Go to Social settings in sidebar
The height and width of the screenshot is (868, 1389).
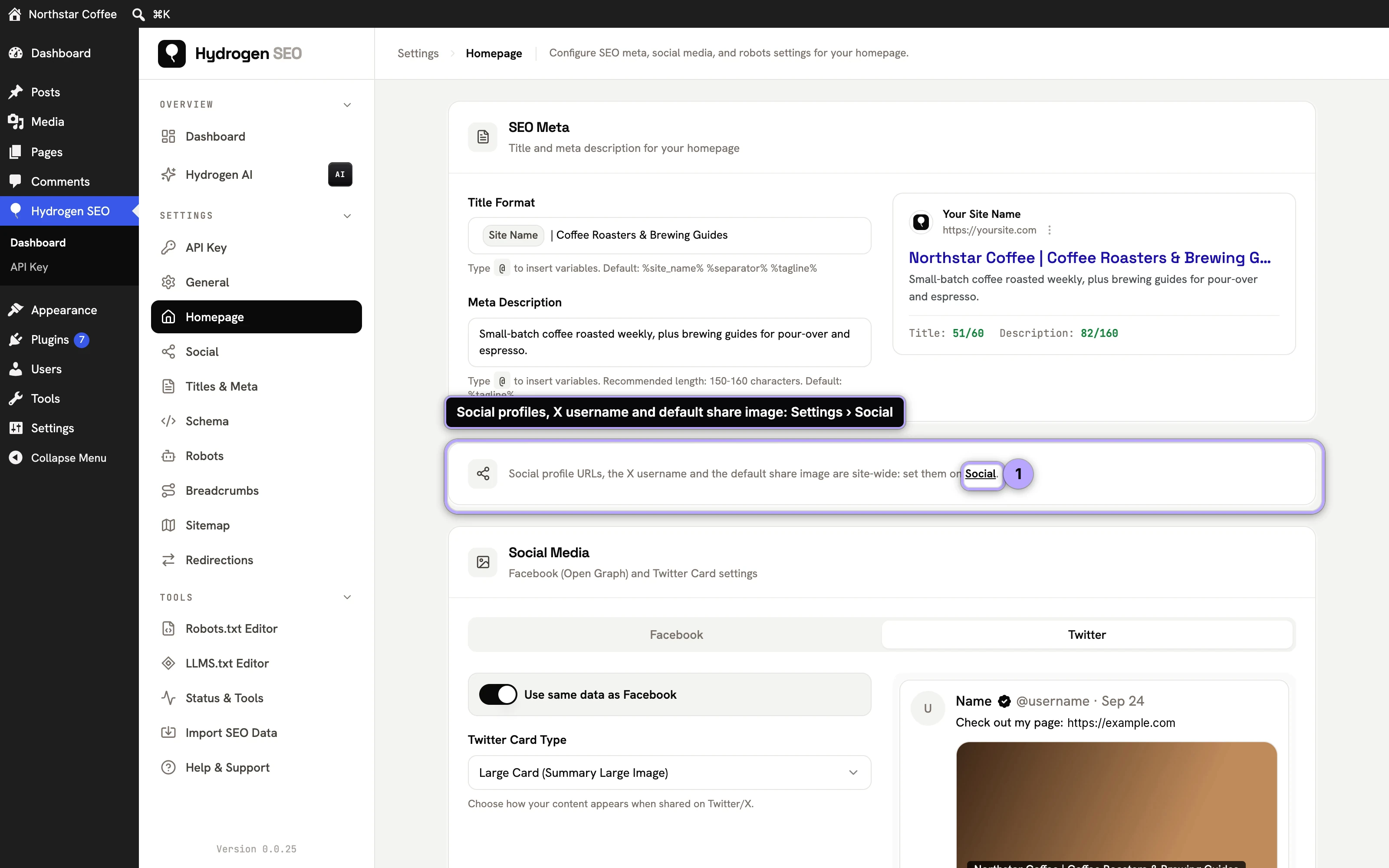tap(256, 352)
